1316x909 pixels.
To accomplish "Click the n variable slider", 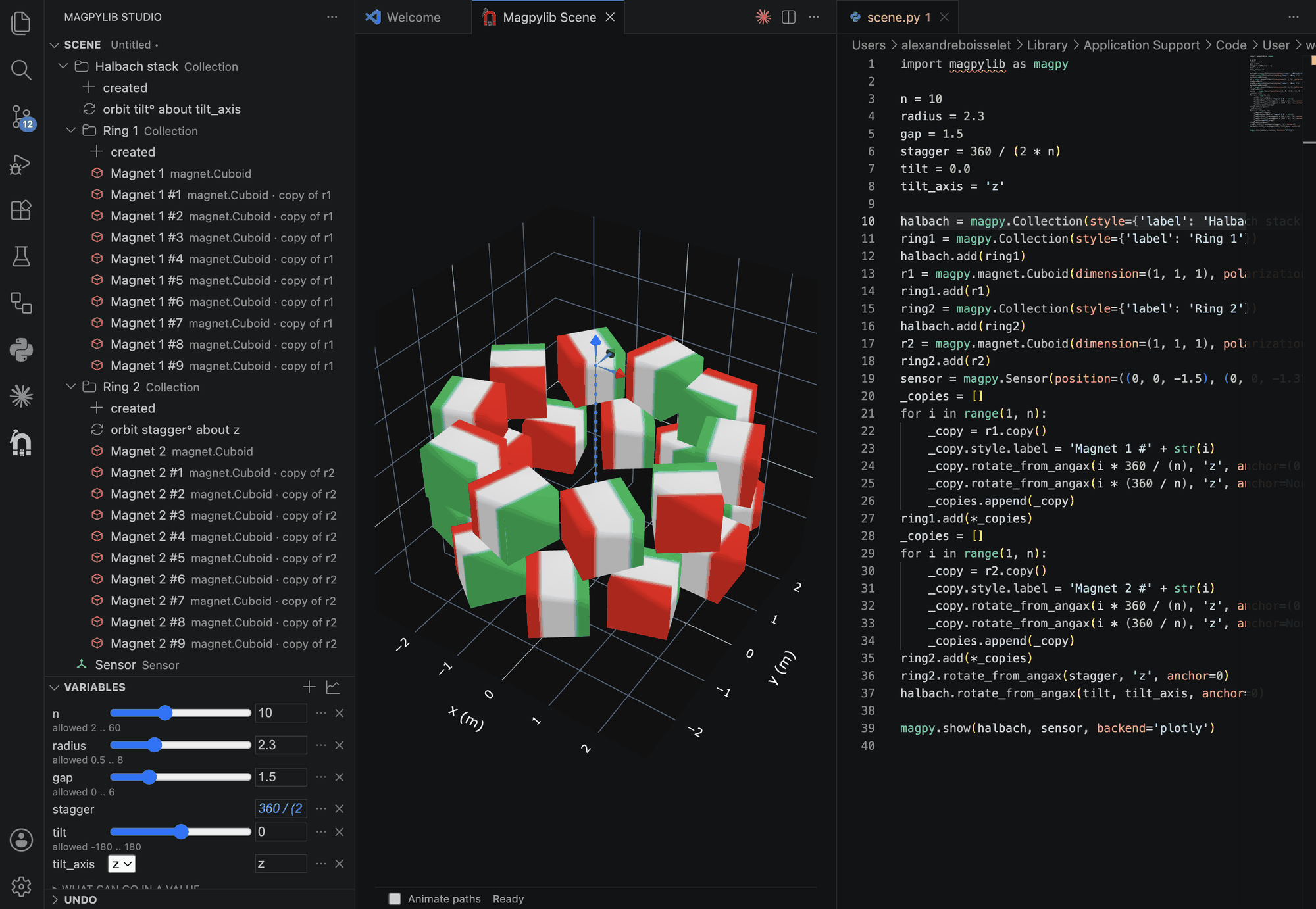I will (180, 713).
